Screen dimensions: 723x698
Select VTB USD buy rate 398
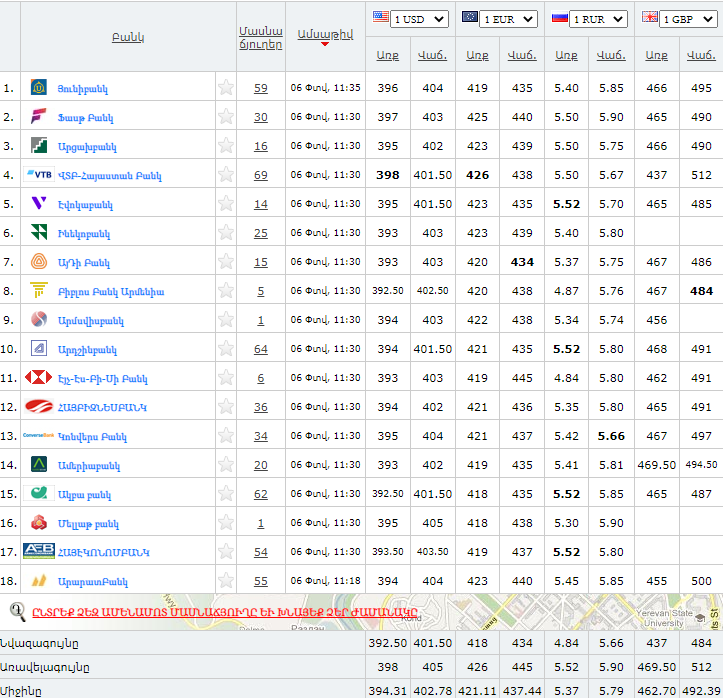tap(387, 175)
